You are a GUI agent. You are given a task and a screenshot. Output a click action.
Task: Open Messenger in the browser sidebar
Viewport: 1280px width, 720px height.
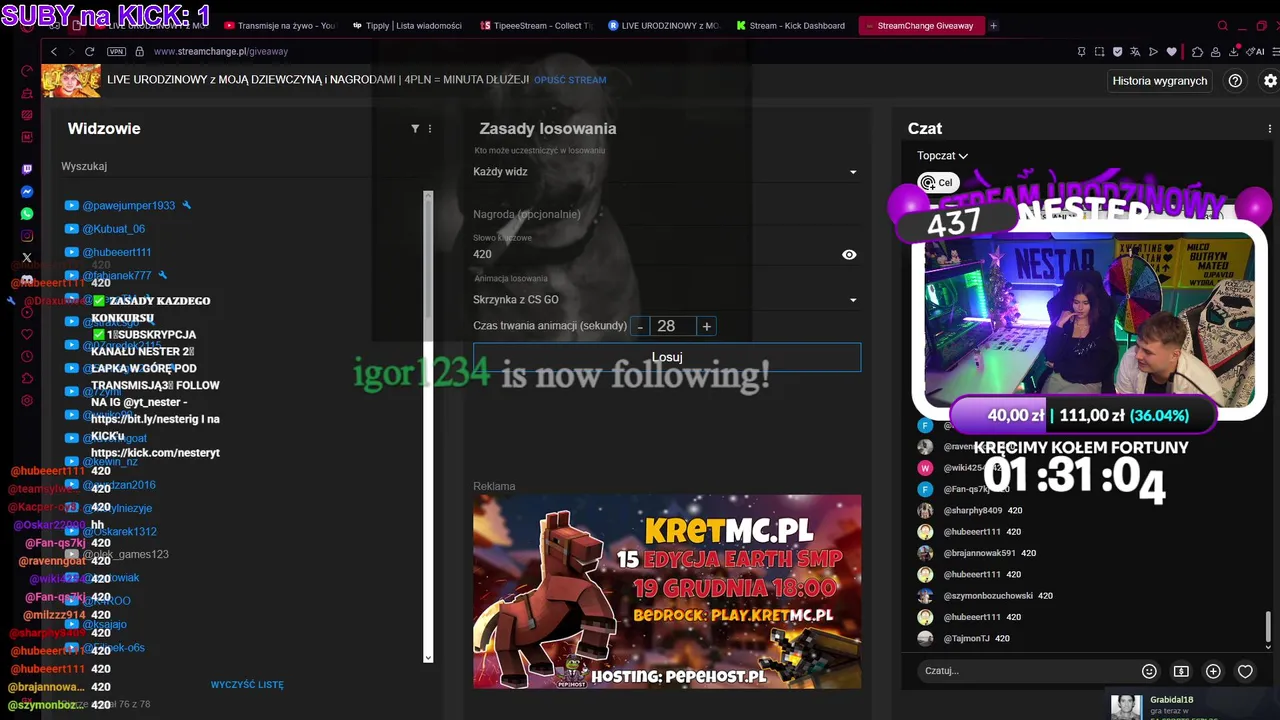[x=27, y=192]
